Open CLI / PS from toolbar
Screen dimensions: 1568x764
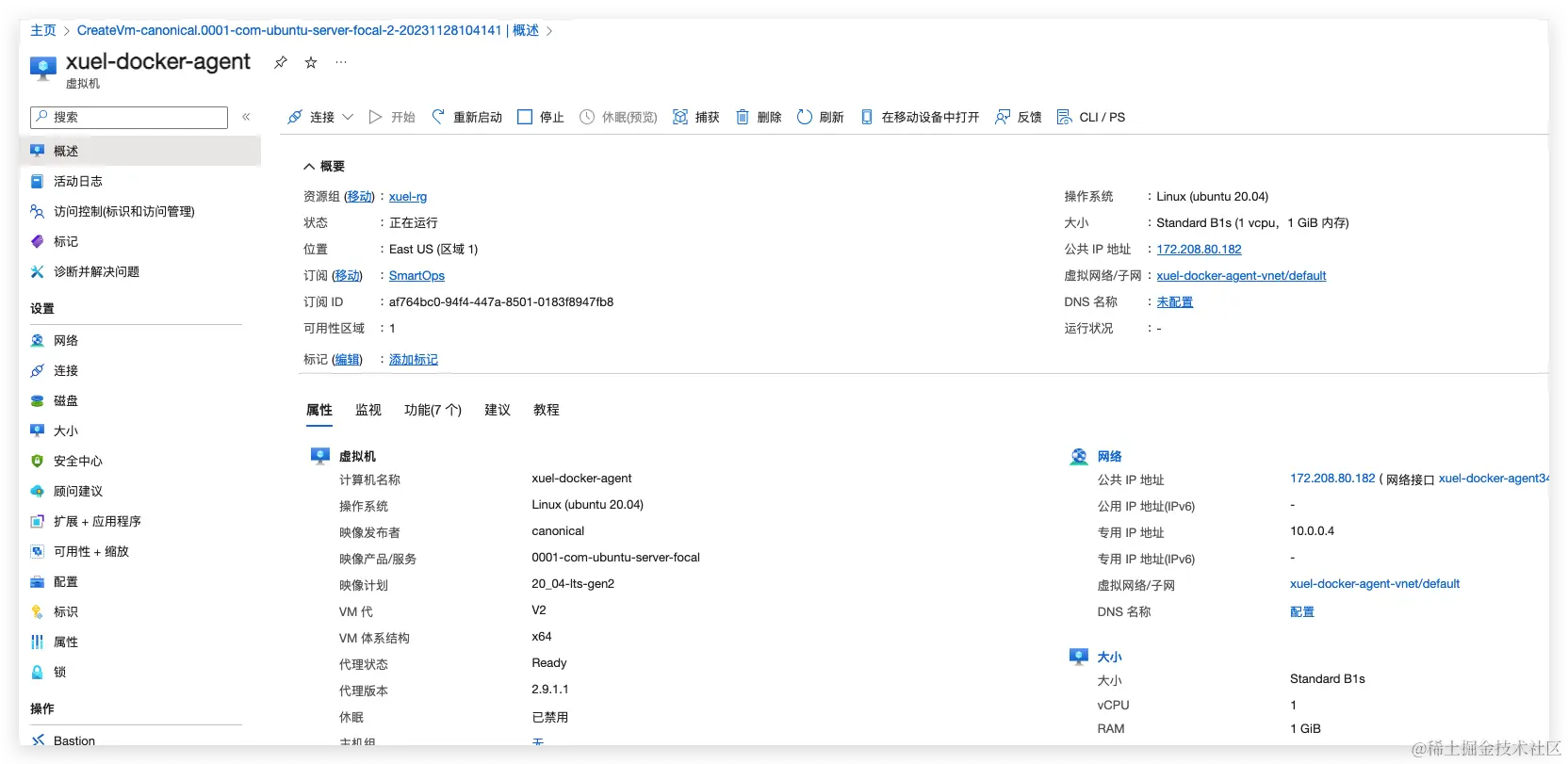[x=1091, y=117]
